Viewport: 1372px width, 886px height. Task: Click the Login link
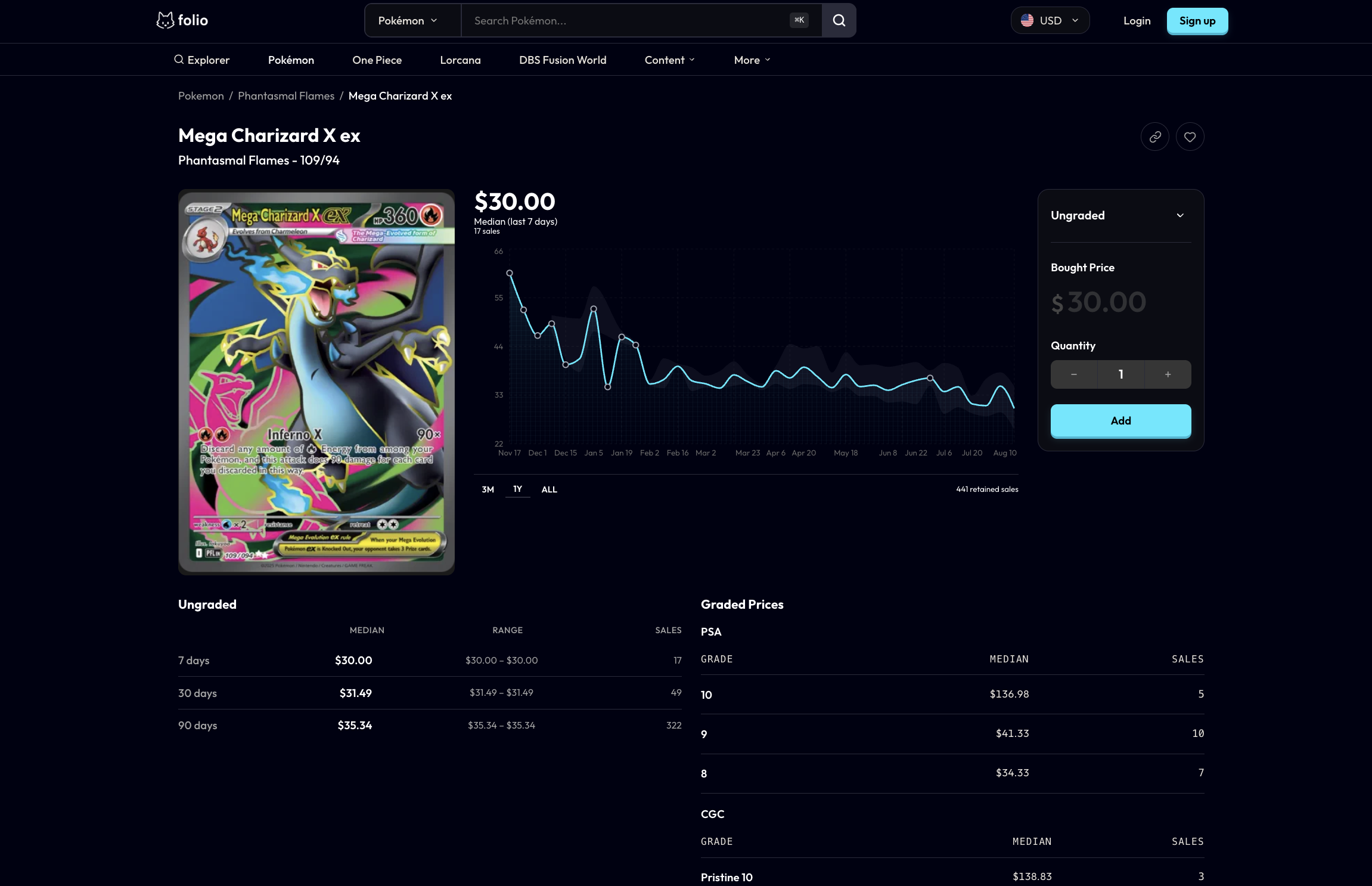[1137, 20]
